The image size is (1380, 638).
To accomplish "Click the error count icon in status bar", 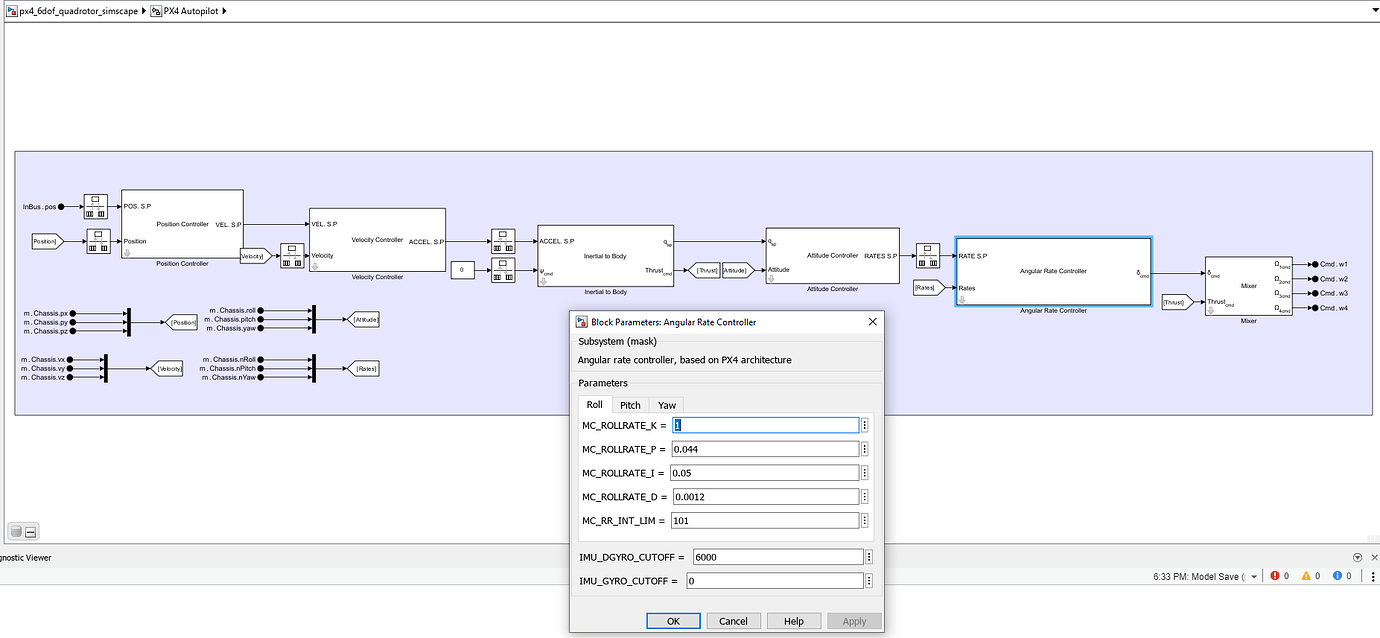I will pos(1273,575).
